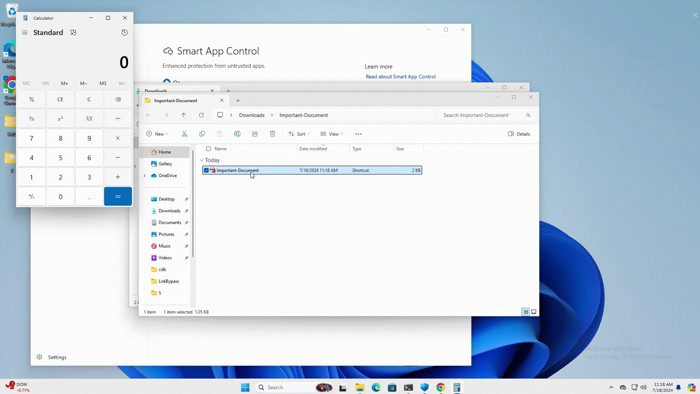Open LnkBypass folder in the navigation pane
Image resolution: width=700 pixels, height=394 pixels.
[169, 281]
